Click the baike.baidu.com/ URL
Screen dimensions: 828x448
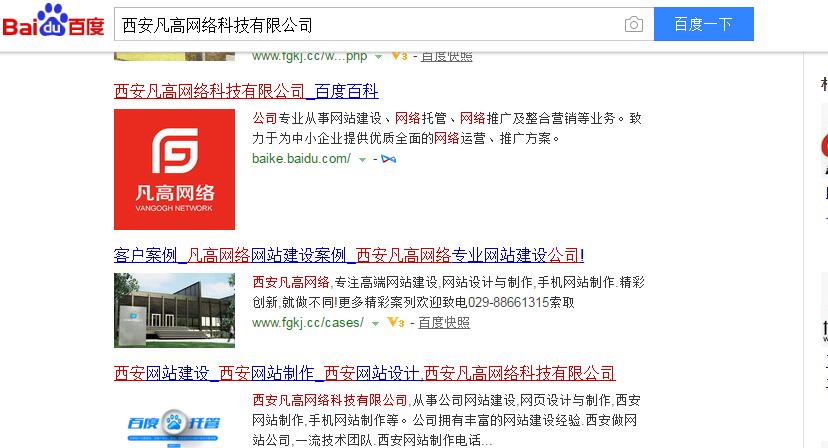[302, 158]
